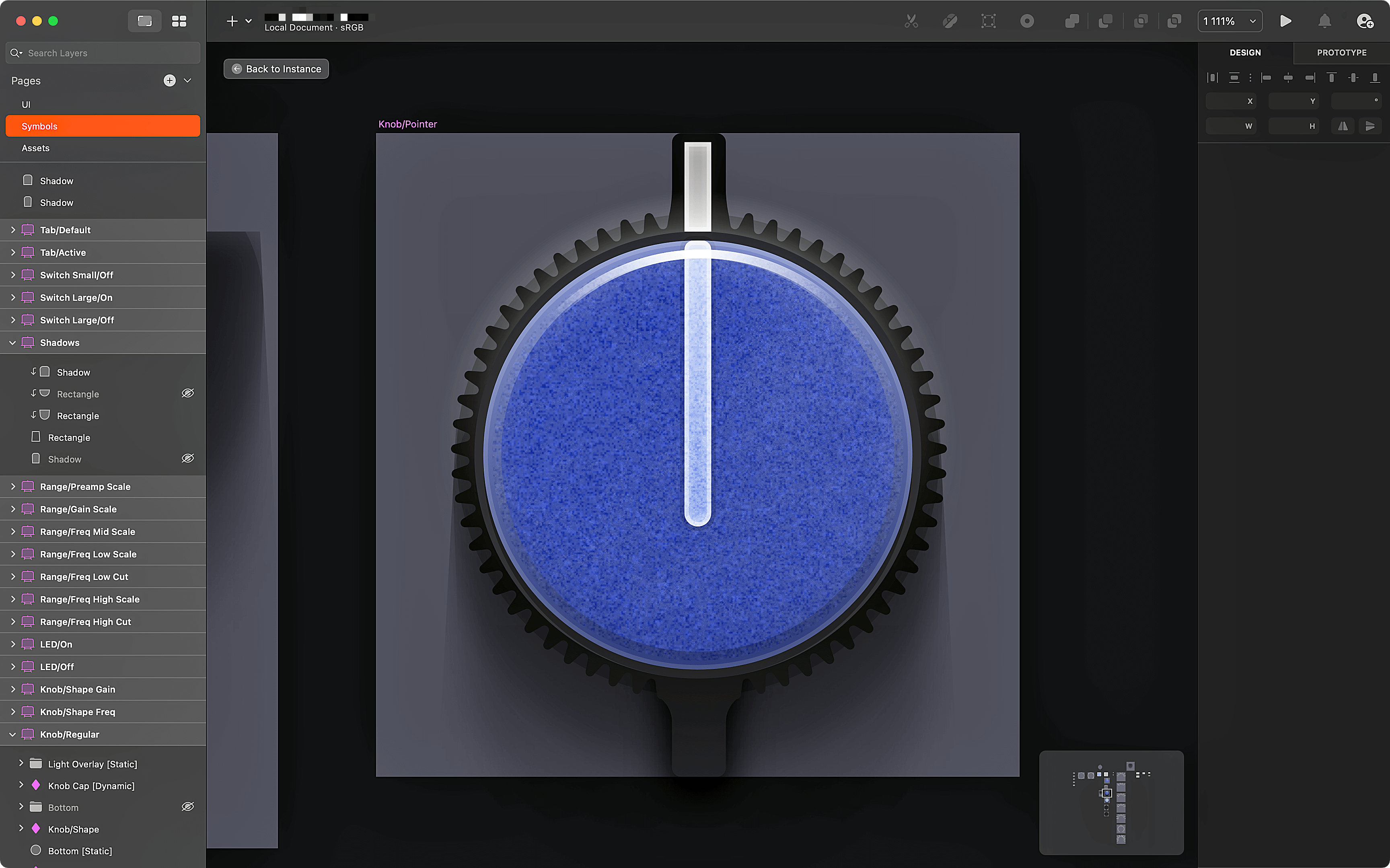
Task: Select the Design tab in the inspector
Action: click(x=1245, y=52)
